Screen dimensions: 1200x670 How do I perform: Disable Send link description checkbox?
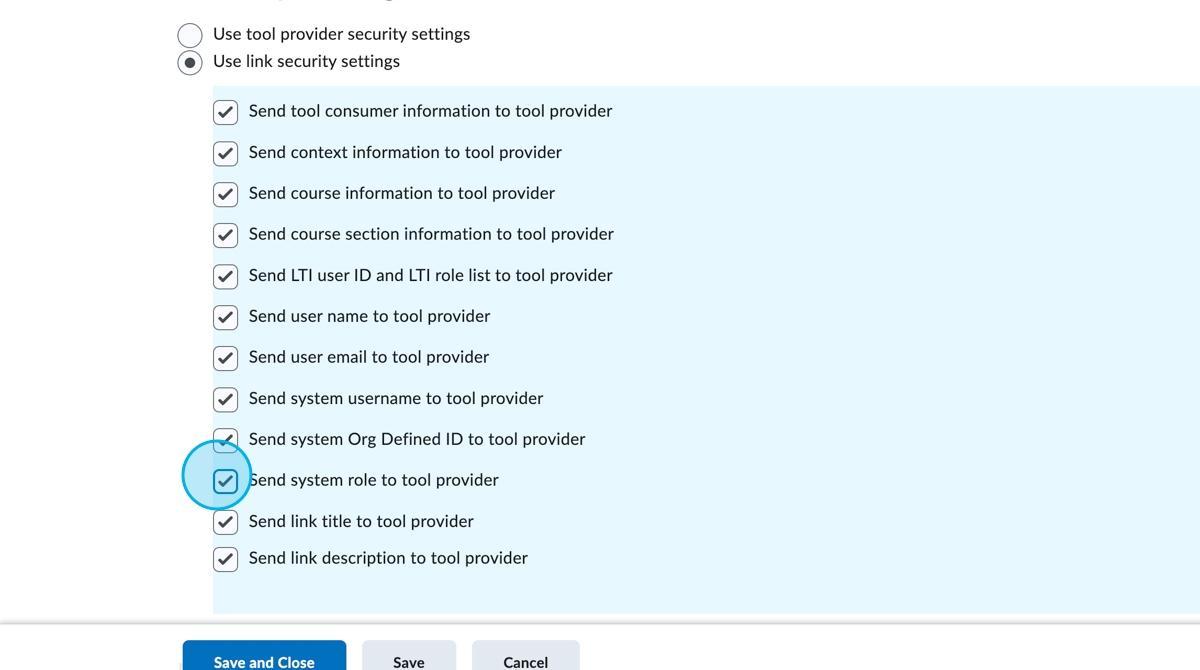(x=226, y=559)
